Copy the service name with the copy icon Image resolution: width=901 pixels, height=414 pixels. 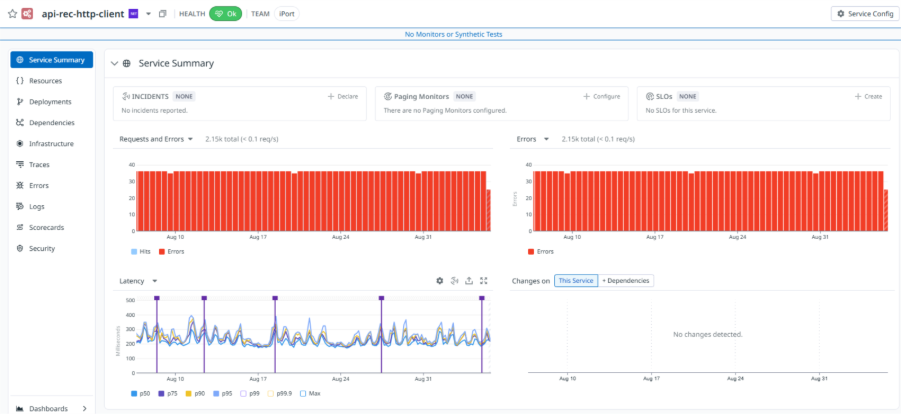click(163, 14)
